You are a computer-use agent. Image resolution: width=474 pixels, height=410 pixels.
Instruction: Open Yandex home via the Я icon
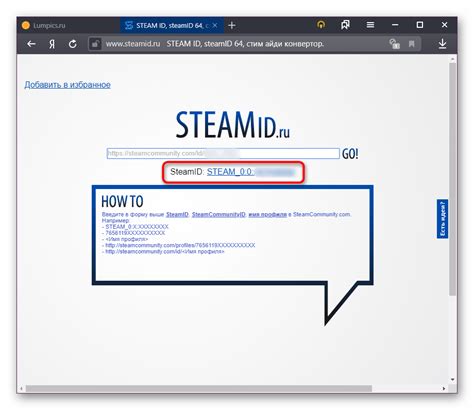(x=52, y=44)
